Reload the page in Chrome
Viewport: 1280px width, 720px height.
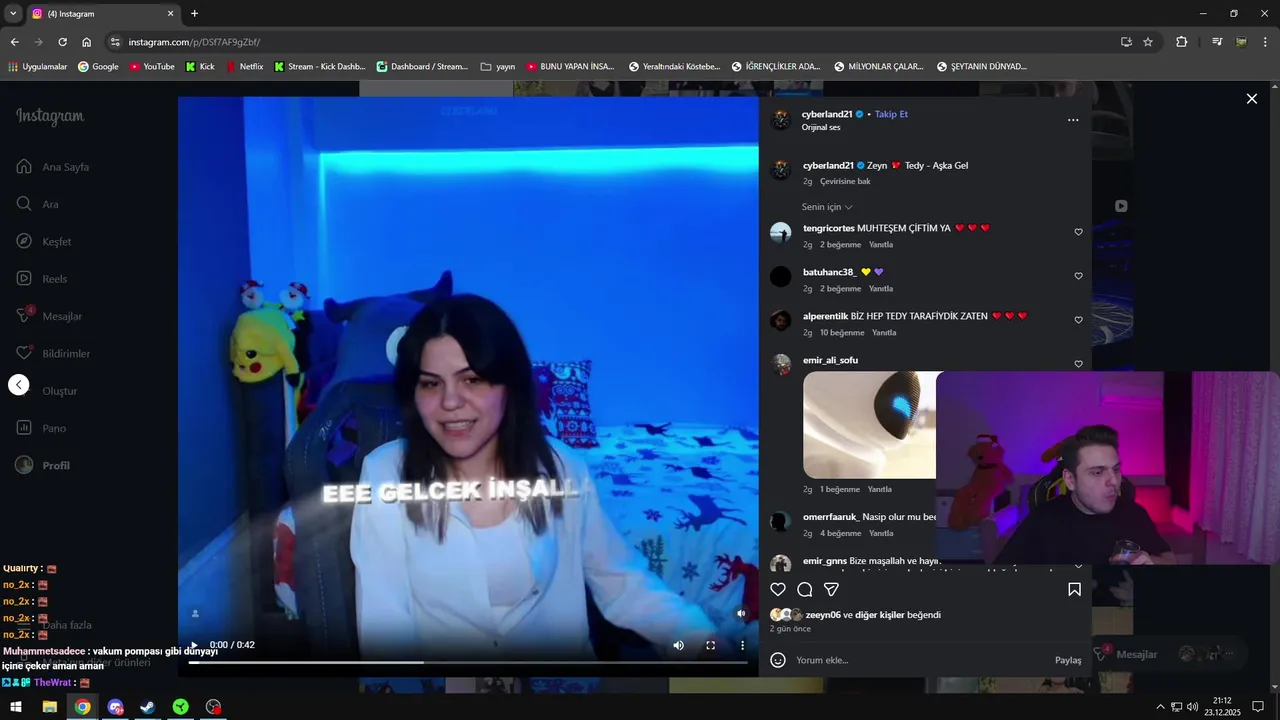pyautogui.click(x=62, y=42)
